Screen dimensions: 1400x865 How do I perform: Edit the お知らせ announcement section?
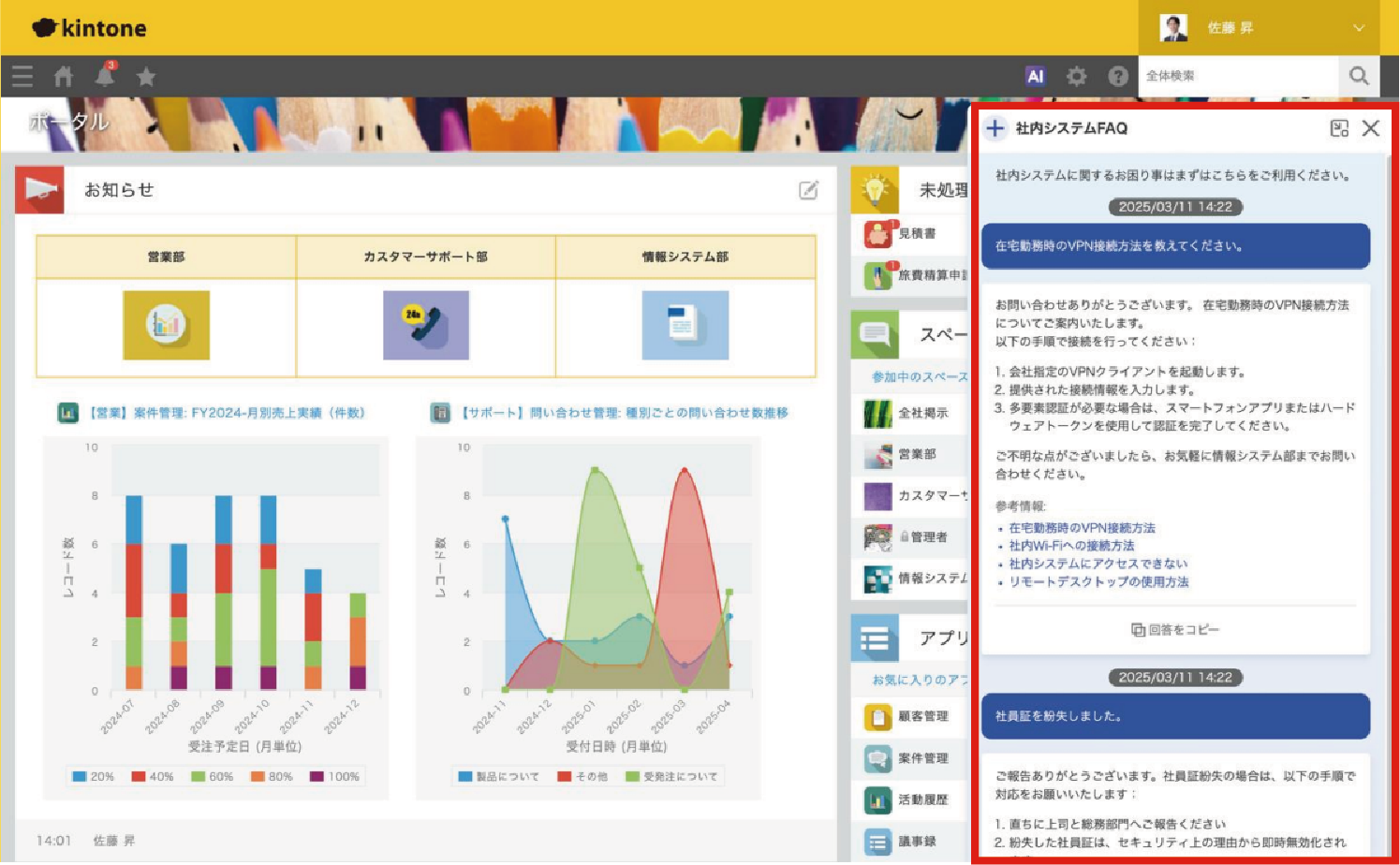point(808,190)
